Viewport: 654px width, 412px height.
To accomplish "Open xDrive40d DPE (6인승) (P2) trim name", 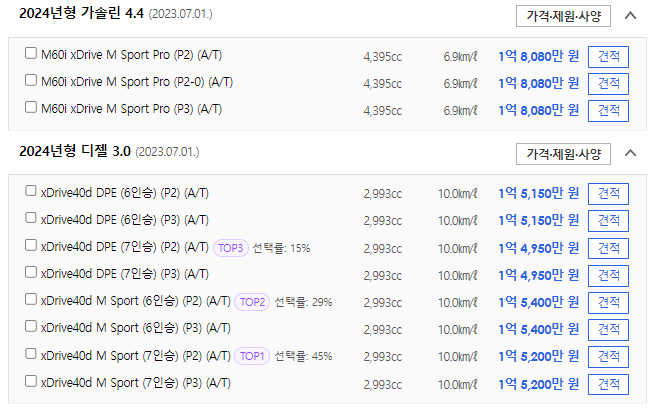I will [x=125, y=193].
